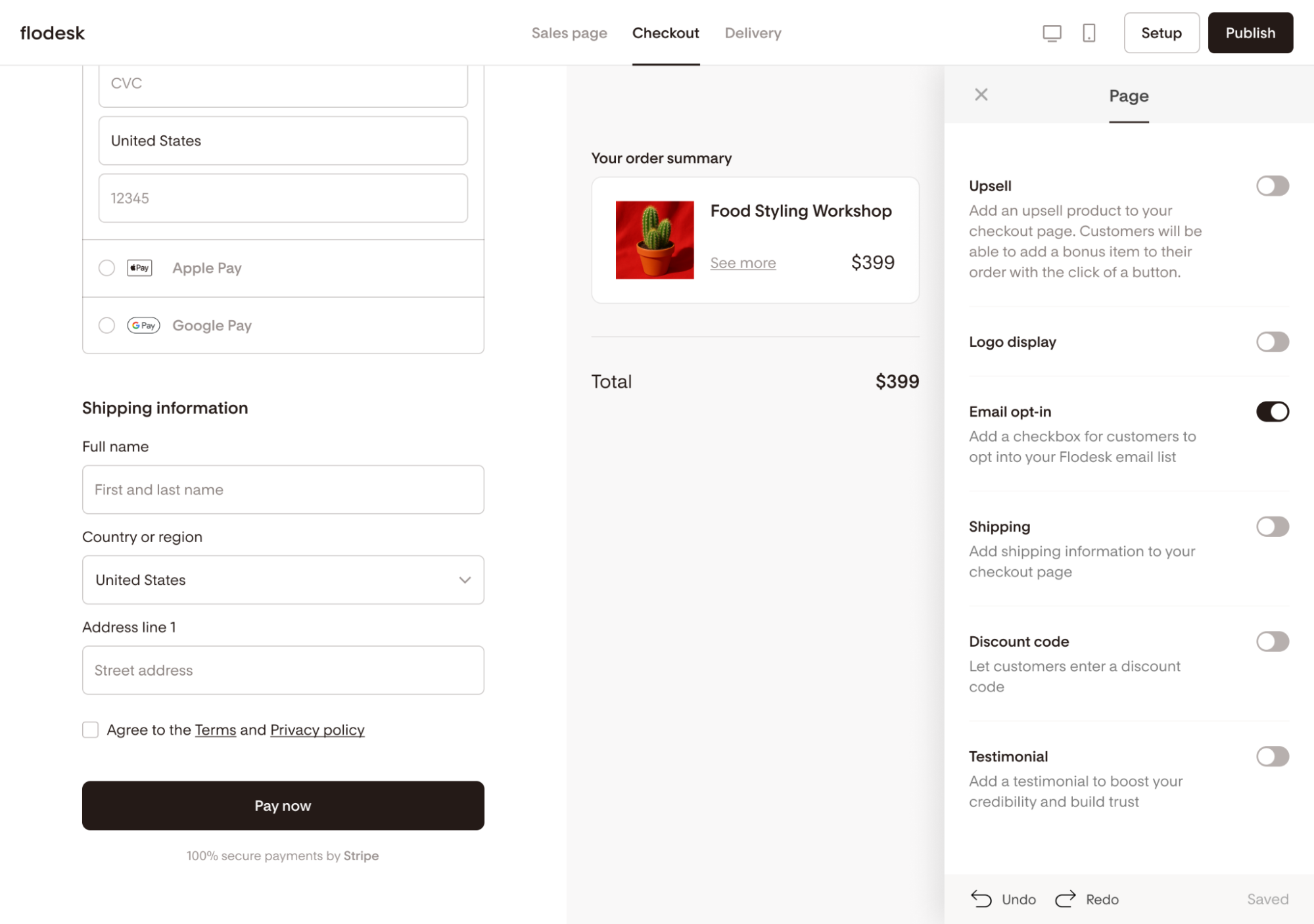This screenshot has height=924, width=1314.
Task: Click the Street address input field
Action: click(283, 670)
